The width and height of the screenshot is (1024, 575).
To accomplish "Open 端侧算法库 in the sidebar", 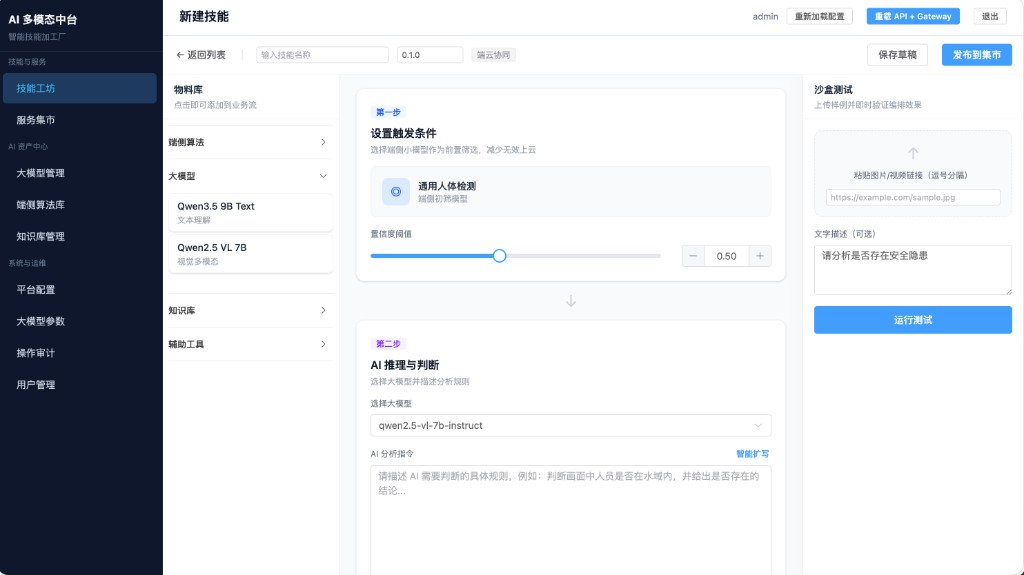I will 80,205.
